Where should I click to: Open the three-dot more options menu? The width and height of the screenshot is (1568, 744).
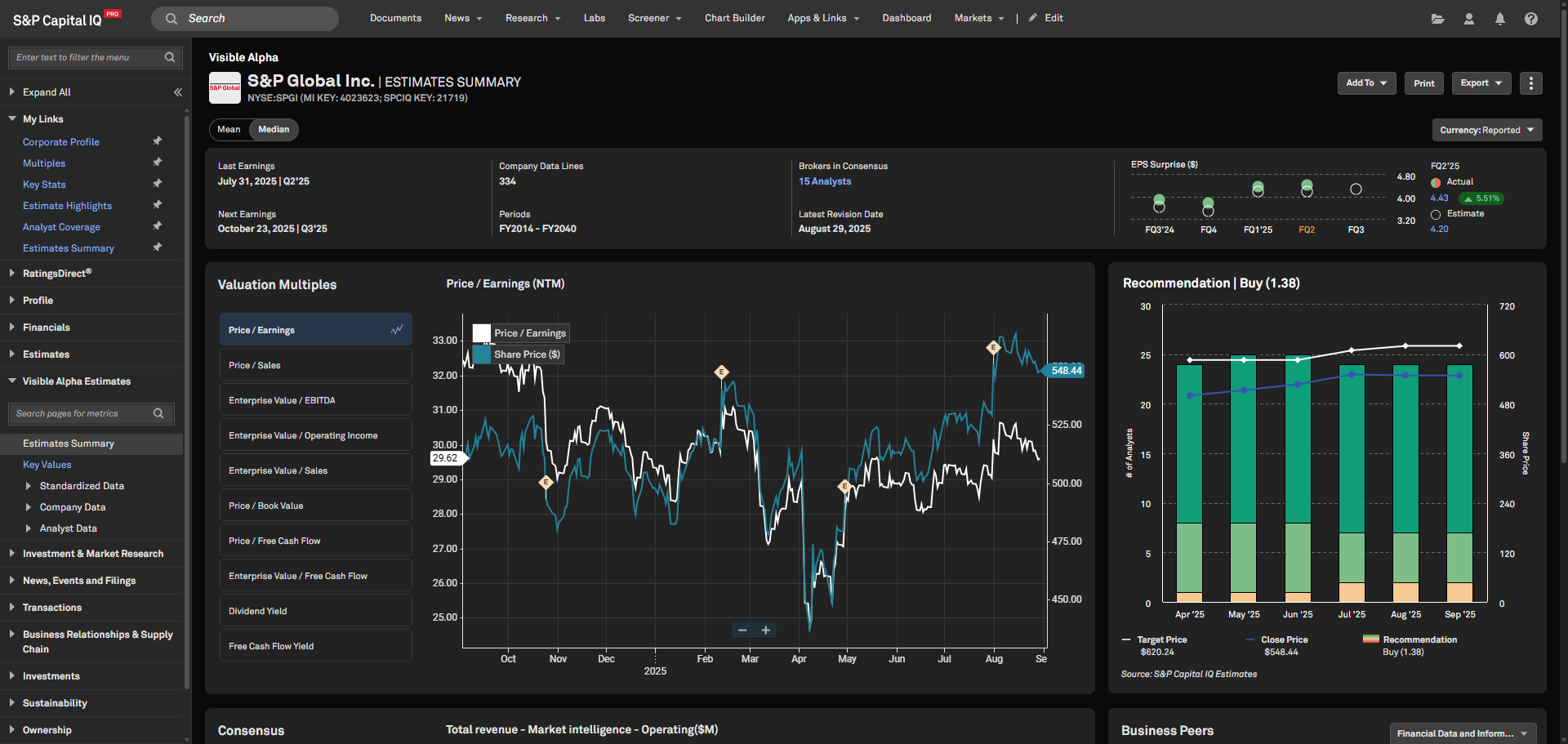tap(1530, 83)
